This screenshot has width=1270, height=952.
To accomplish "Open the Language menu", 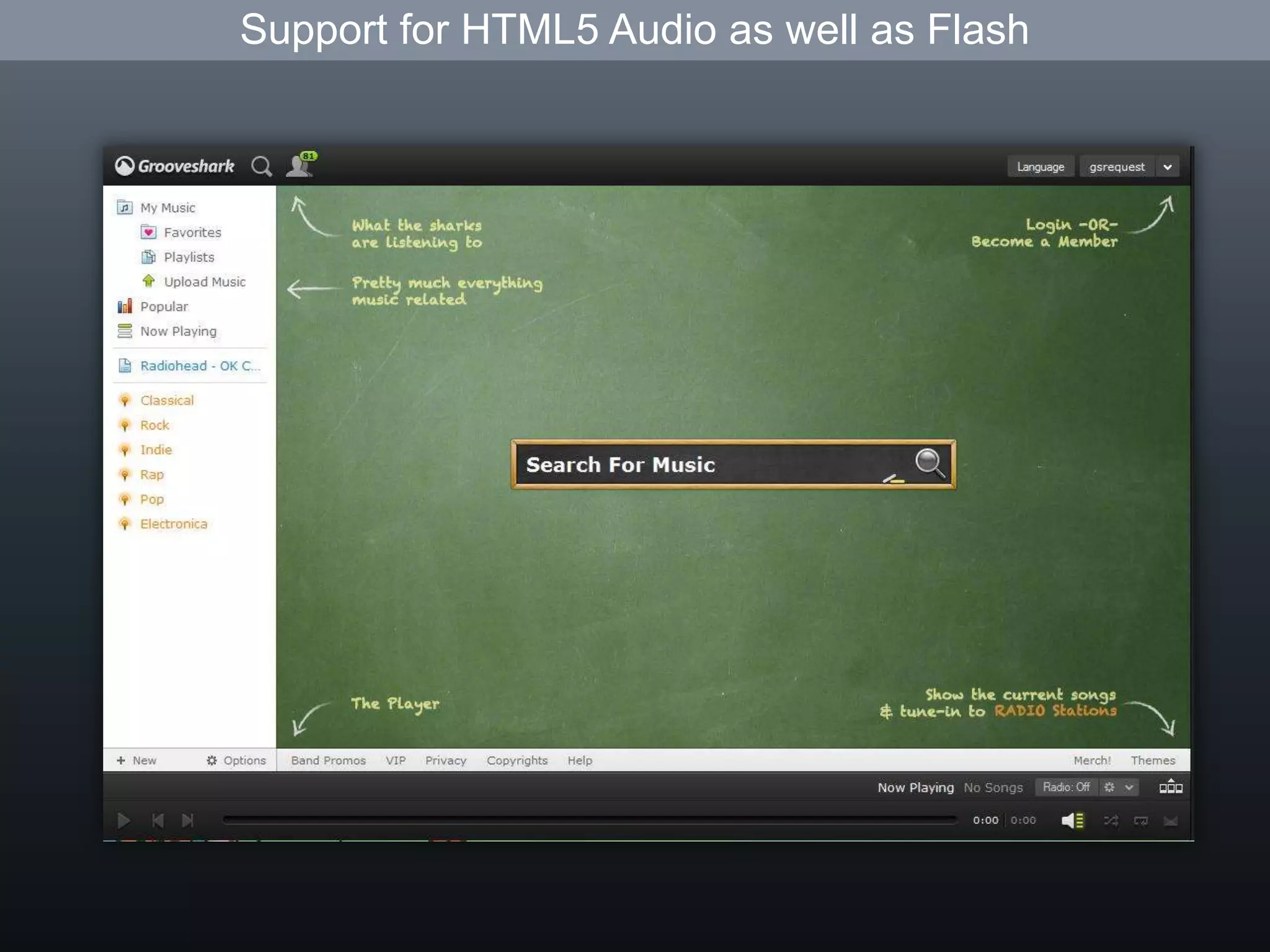I will [1041, 167].
